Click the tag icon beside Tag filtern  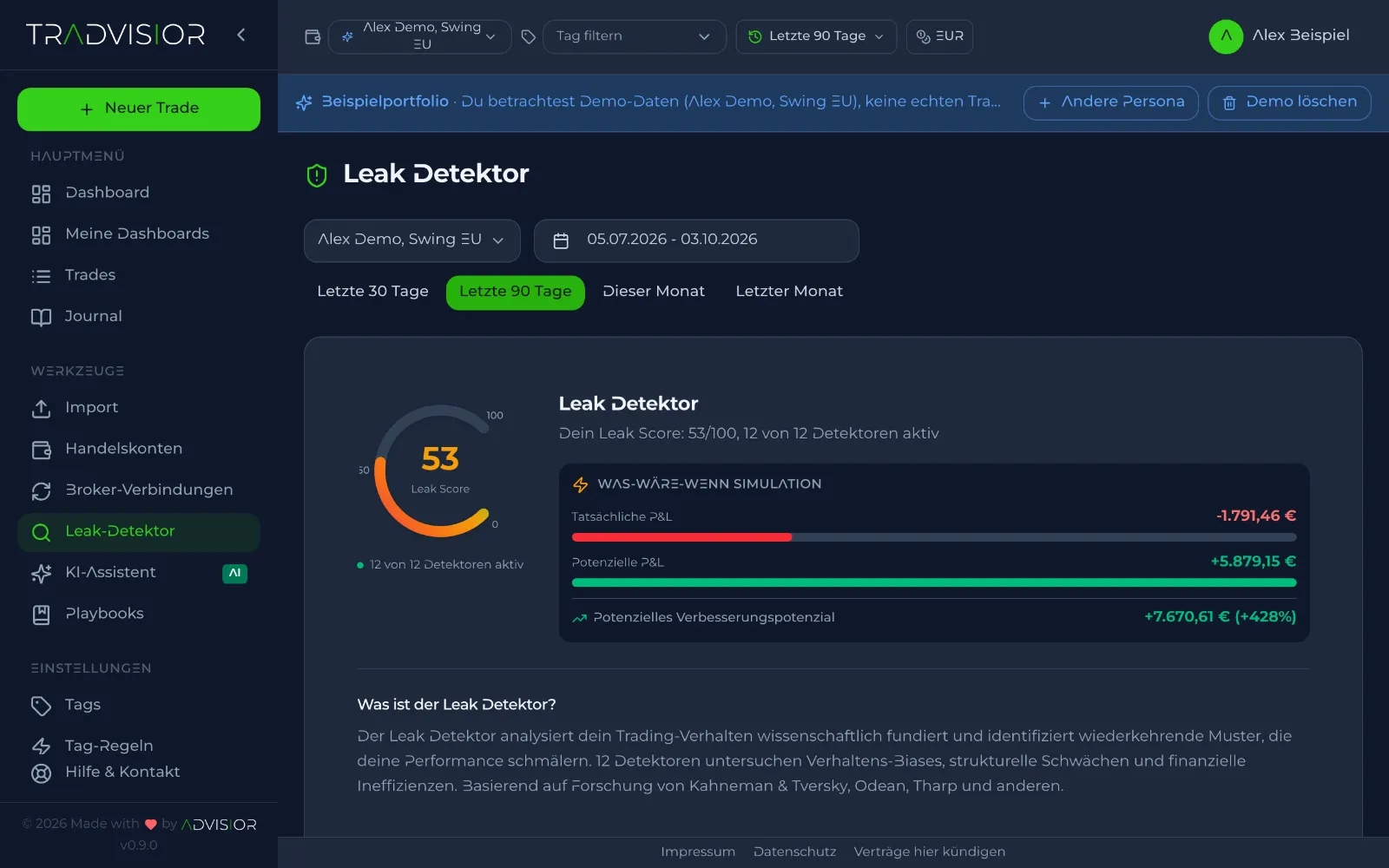(x=528, y=36)
